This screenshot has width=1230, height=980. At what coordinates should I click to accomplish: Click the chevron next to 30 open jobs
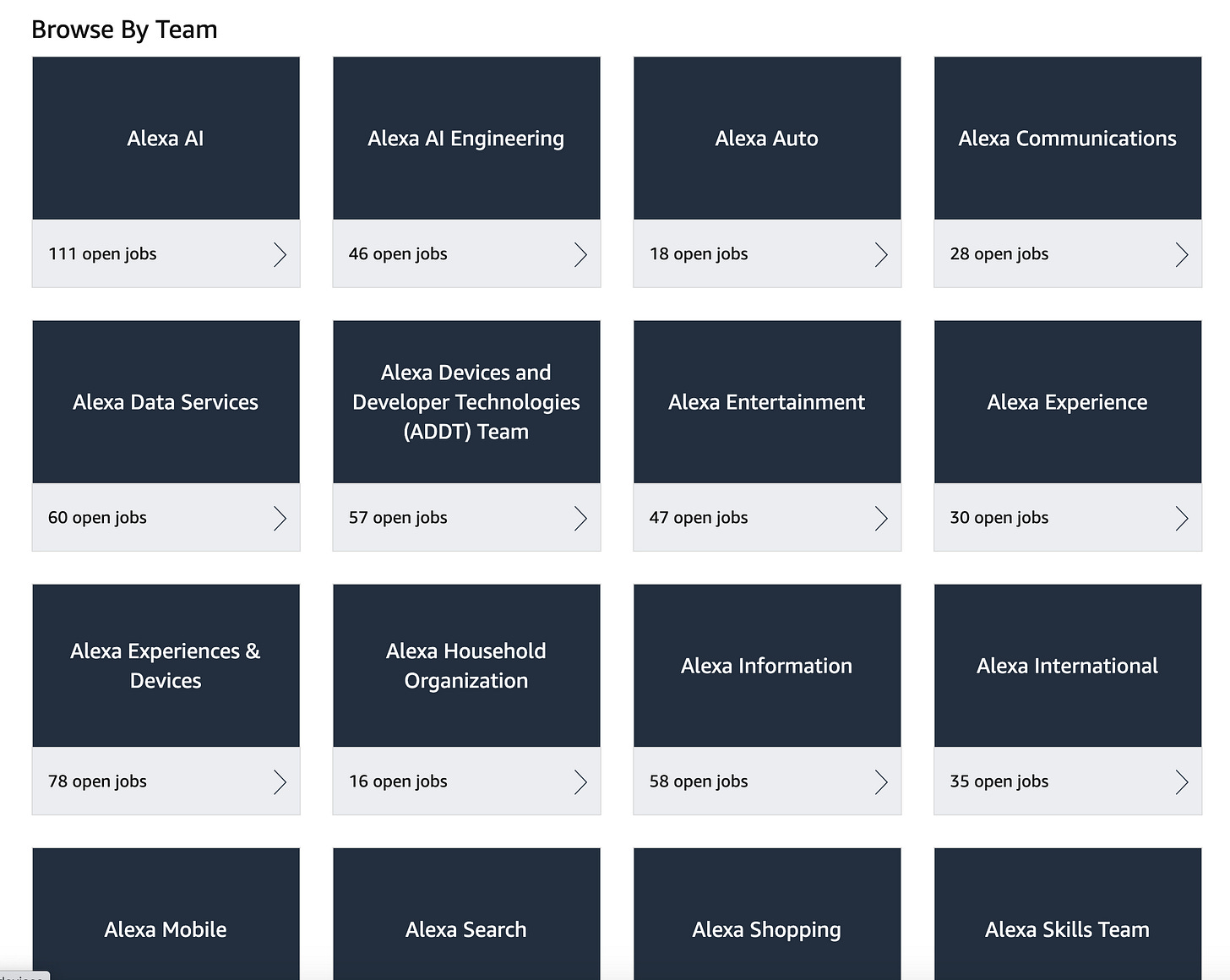pyautogui.click(x=1183, y=518)
